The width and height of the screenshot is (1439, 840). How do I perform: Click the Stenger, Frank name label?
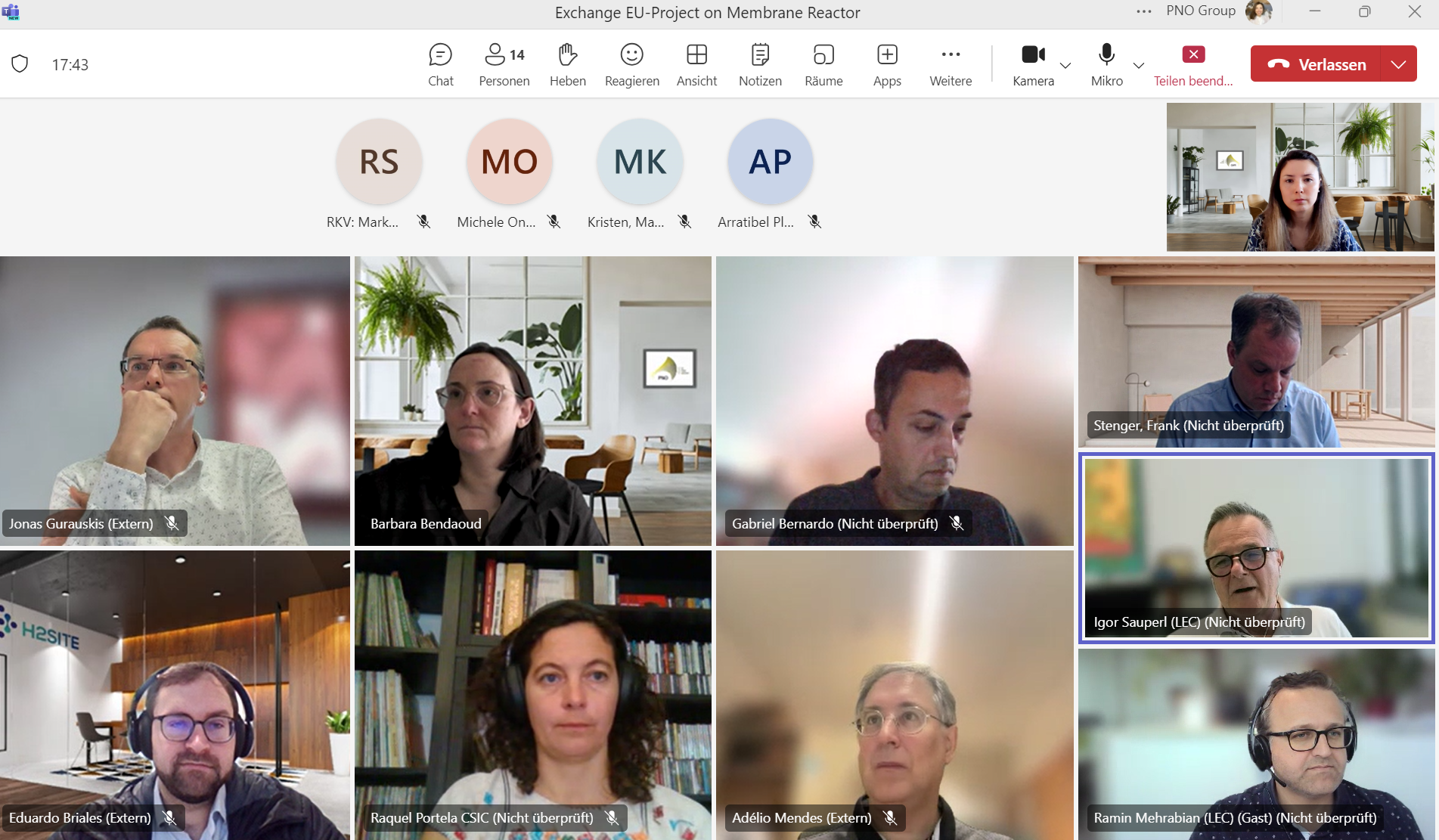coord(1189,425)
